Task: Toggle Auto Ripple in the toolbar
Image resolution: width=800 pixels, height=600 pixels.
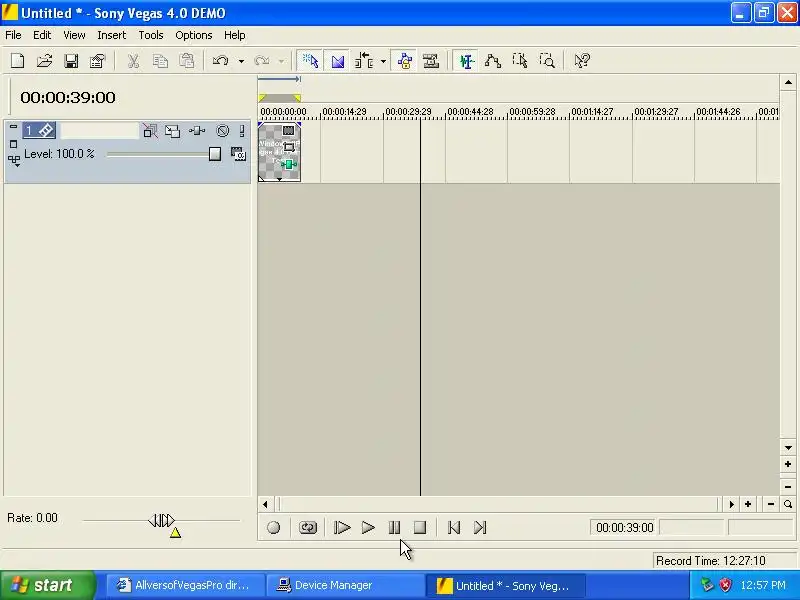Action: pyautogui.click(x=364, y=61)
